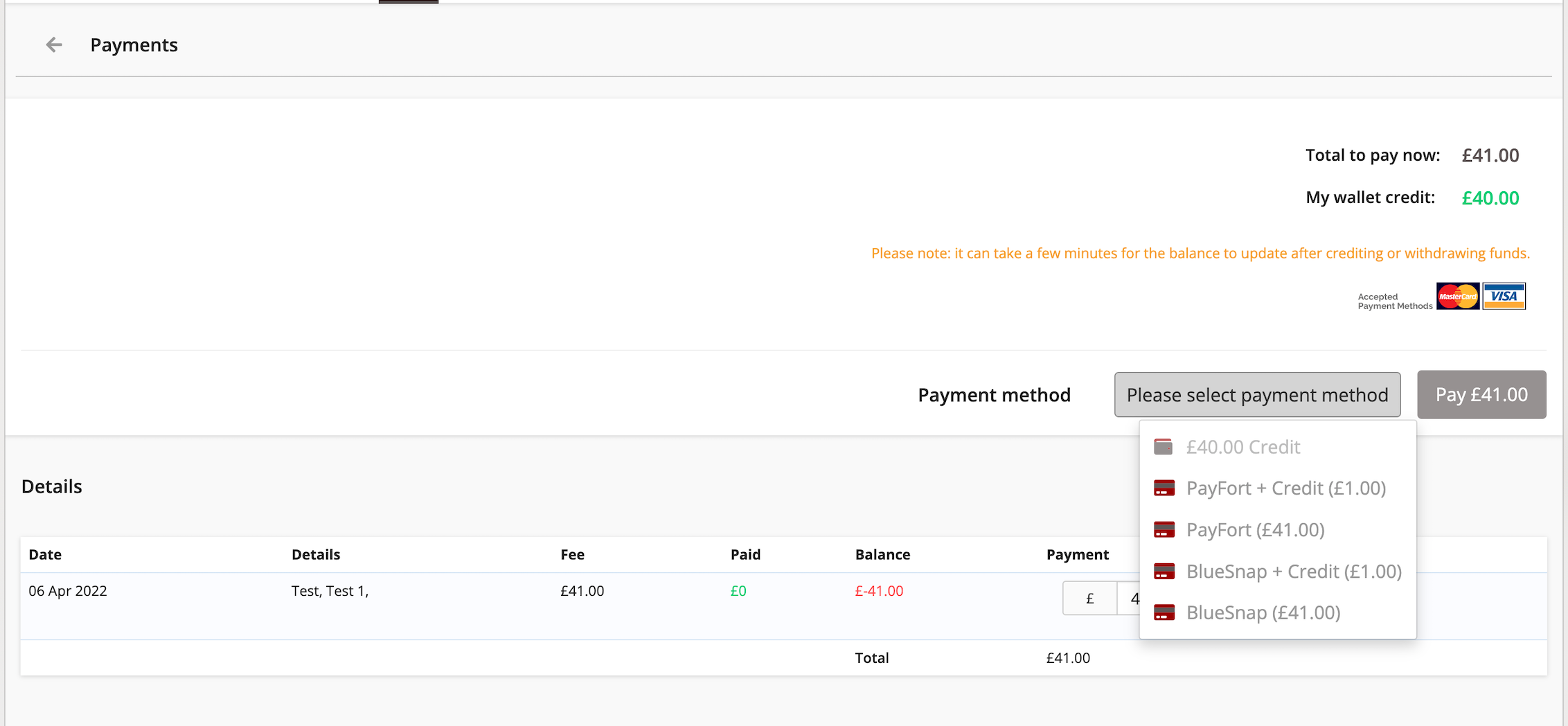Image resolution: width=1568 pixels, height=726 pixels.
Task: Click the back arrow beside Payments
Action: 54,45
